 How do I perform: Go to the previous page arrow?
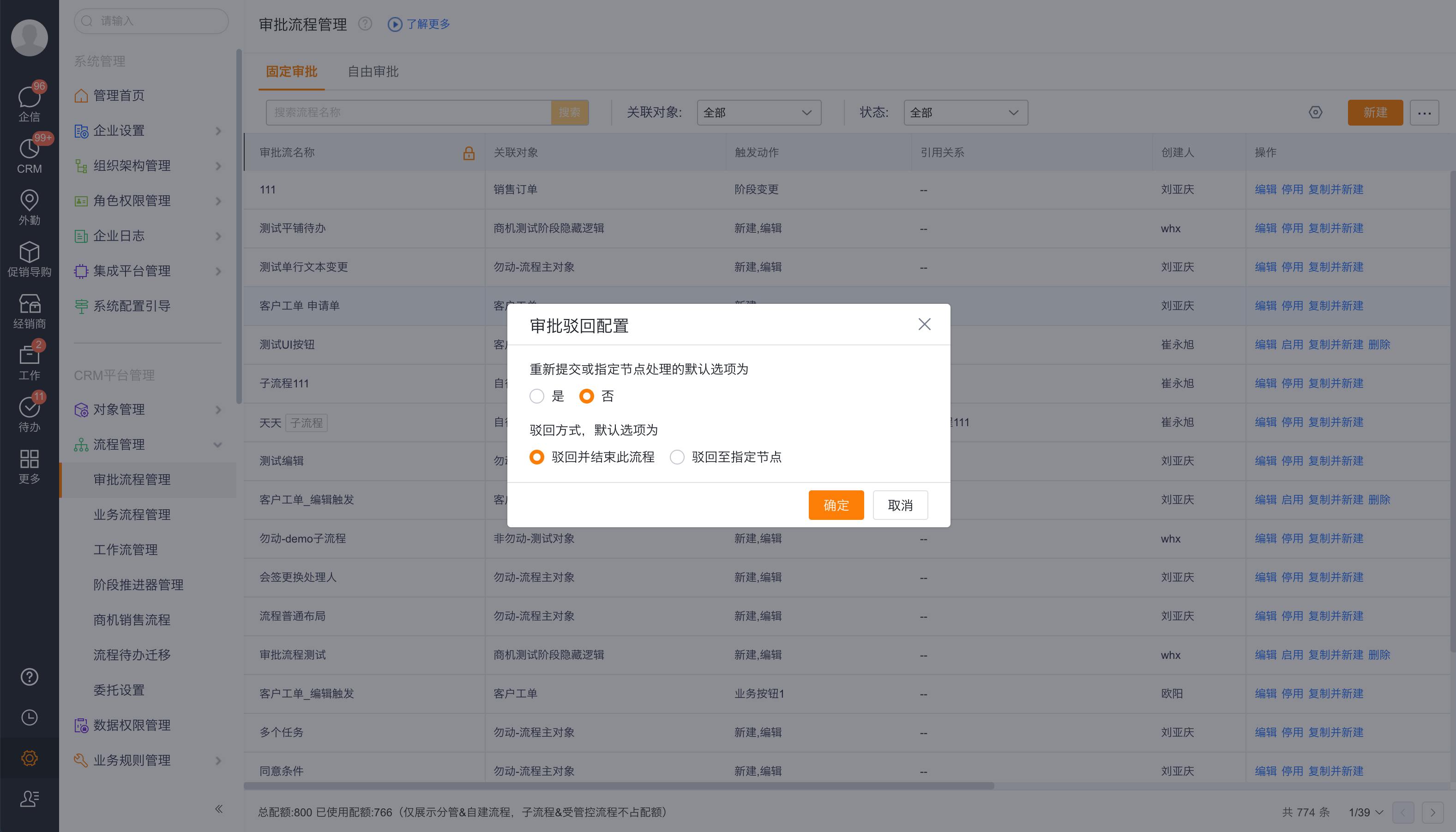[1403, 812]
